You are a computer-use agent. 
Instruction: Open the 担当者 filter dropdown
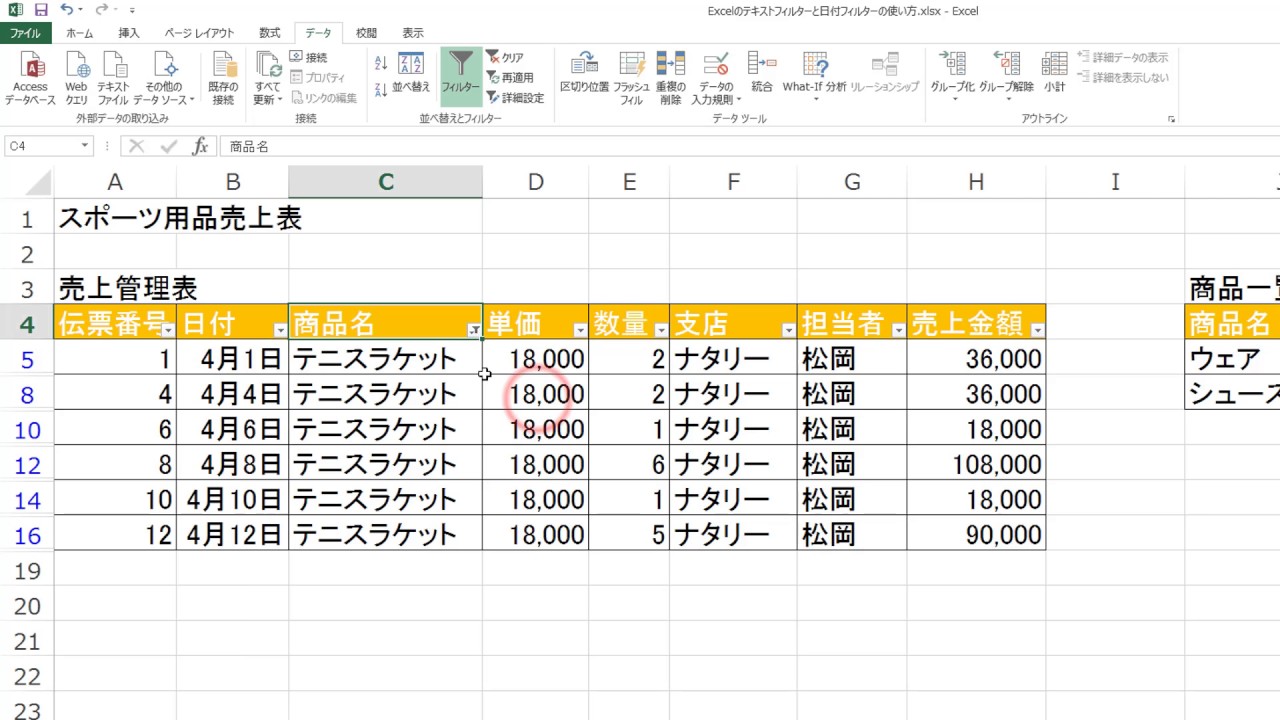point(898,329)
